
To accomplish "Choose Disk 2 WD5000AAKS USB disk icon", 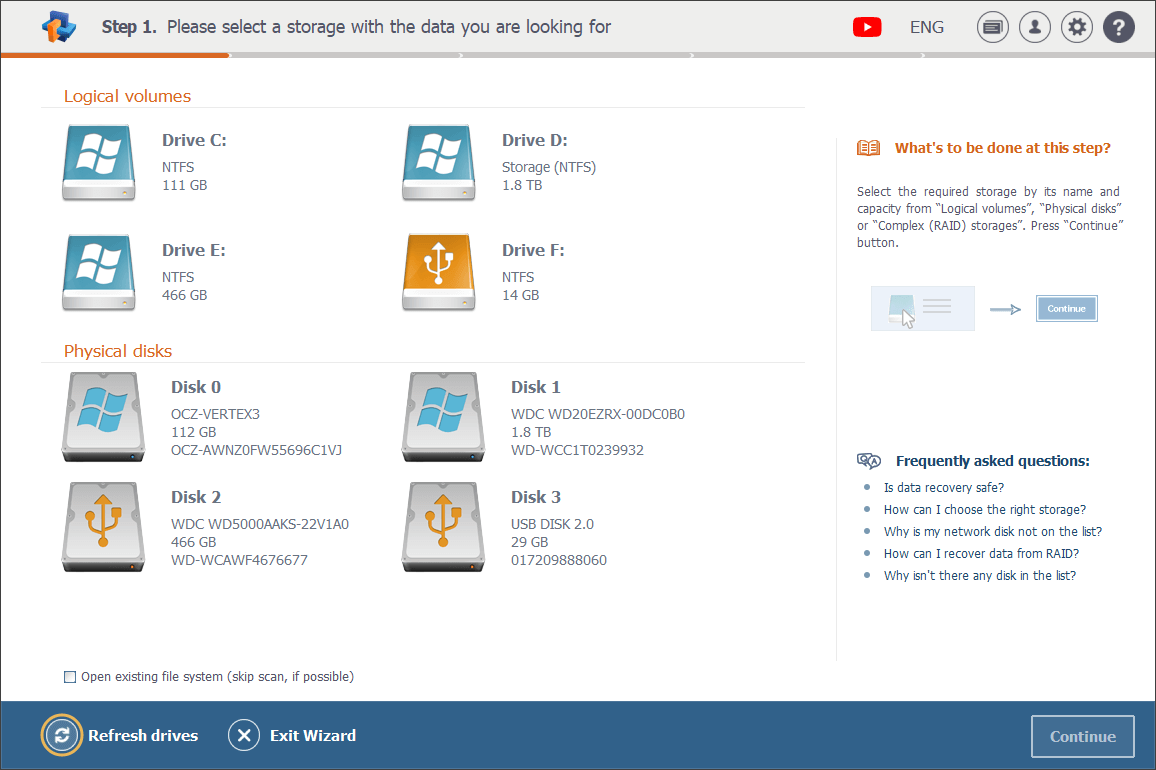I will [103, 527].
